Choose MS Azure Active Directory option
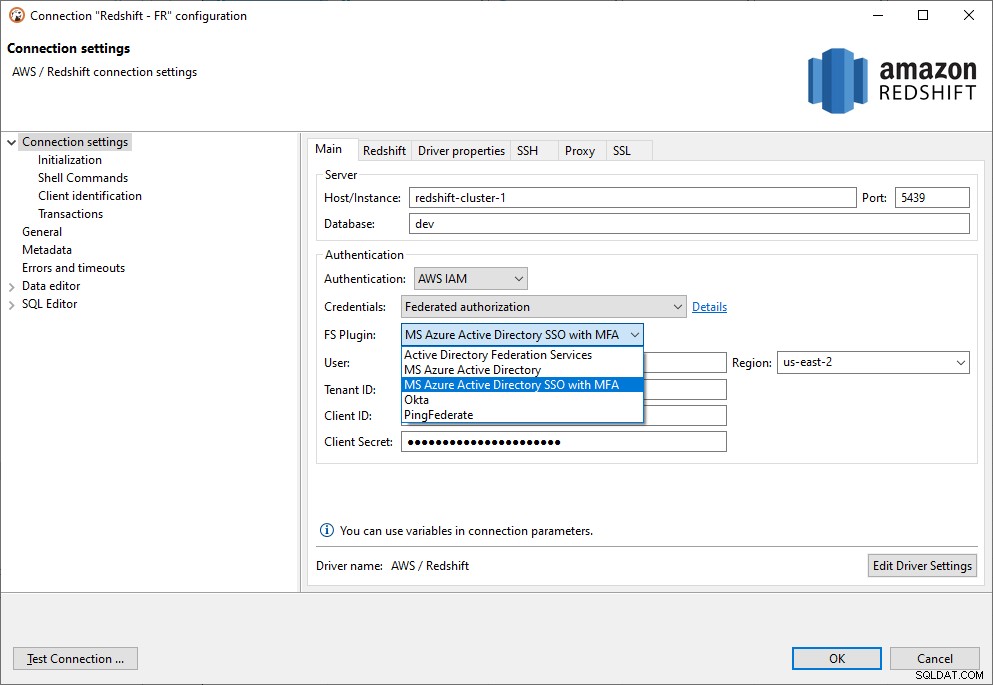The height and width of the screenshot is (685, 993). pos(522,370)
